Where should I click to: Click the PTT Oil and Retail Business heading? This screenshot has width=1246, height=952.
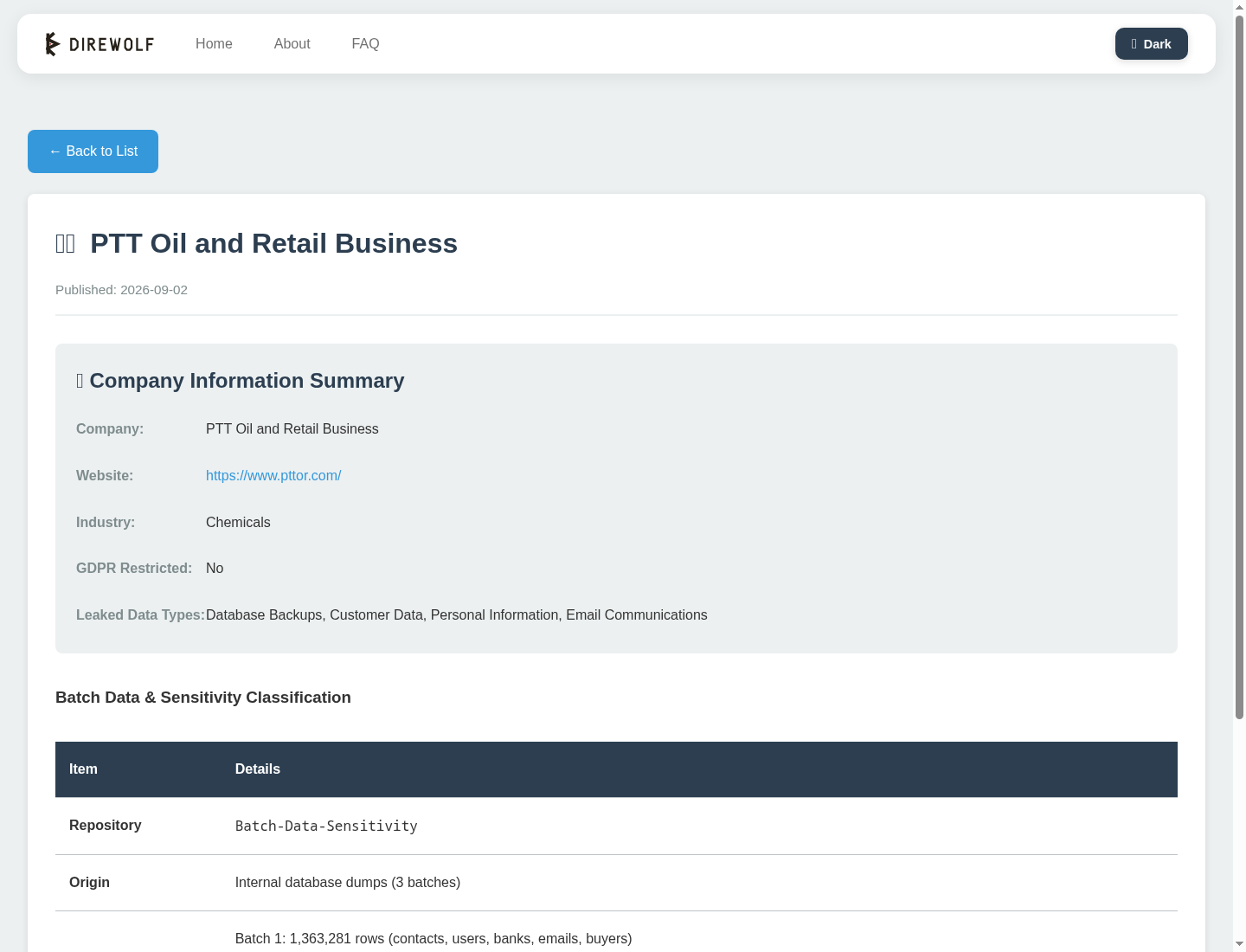[273, 244]
